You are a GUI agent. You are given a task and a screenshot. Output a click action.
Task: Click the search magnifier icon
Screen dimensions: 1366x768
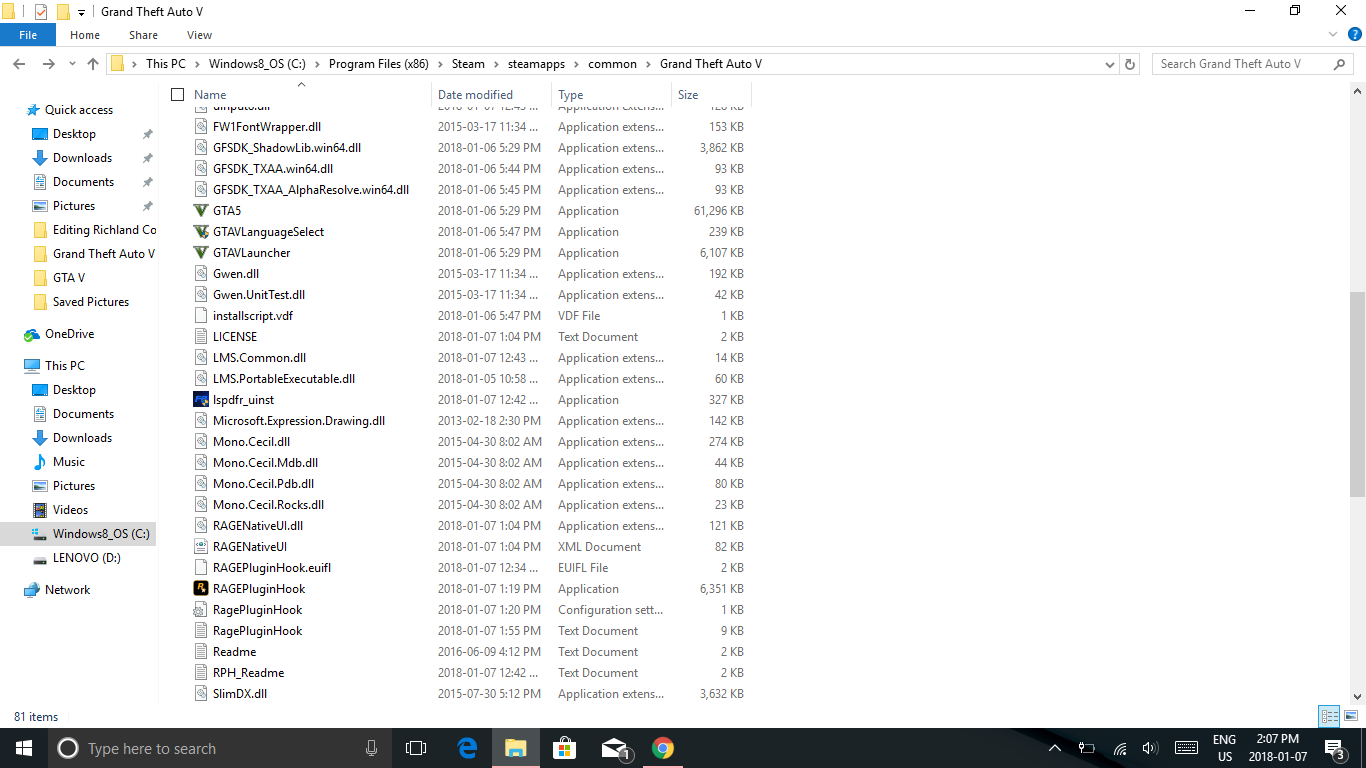pyautogui.click(x=1340, y=64)
